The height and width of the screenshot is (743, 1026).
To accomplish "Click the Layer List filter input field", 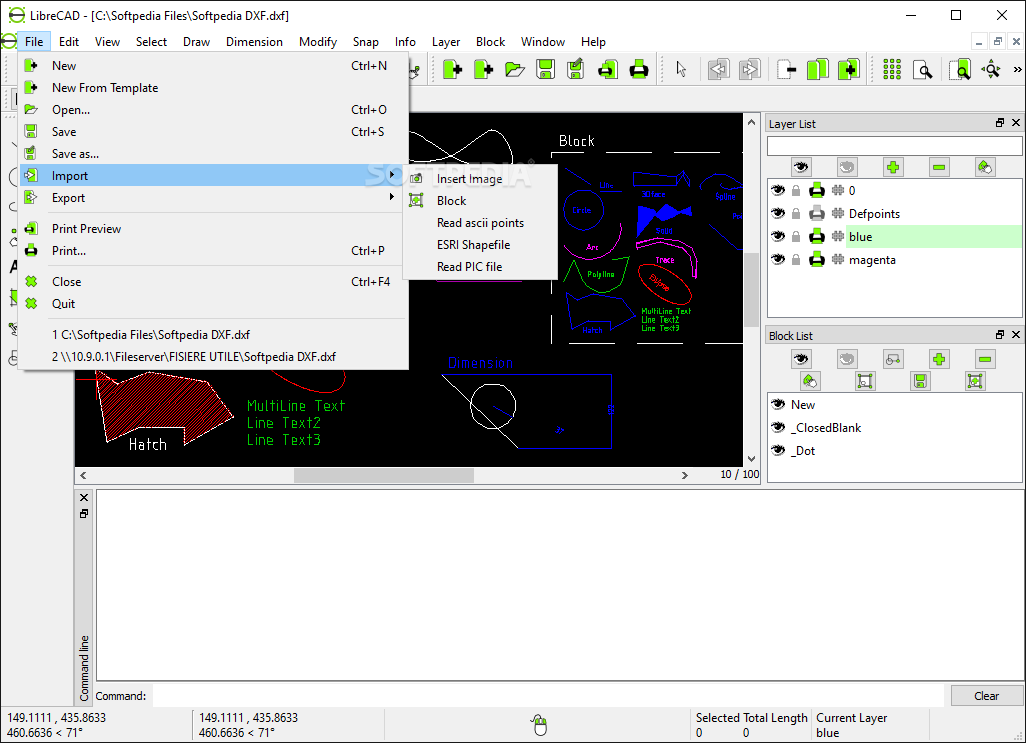I will (894, 146).
